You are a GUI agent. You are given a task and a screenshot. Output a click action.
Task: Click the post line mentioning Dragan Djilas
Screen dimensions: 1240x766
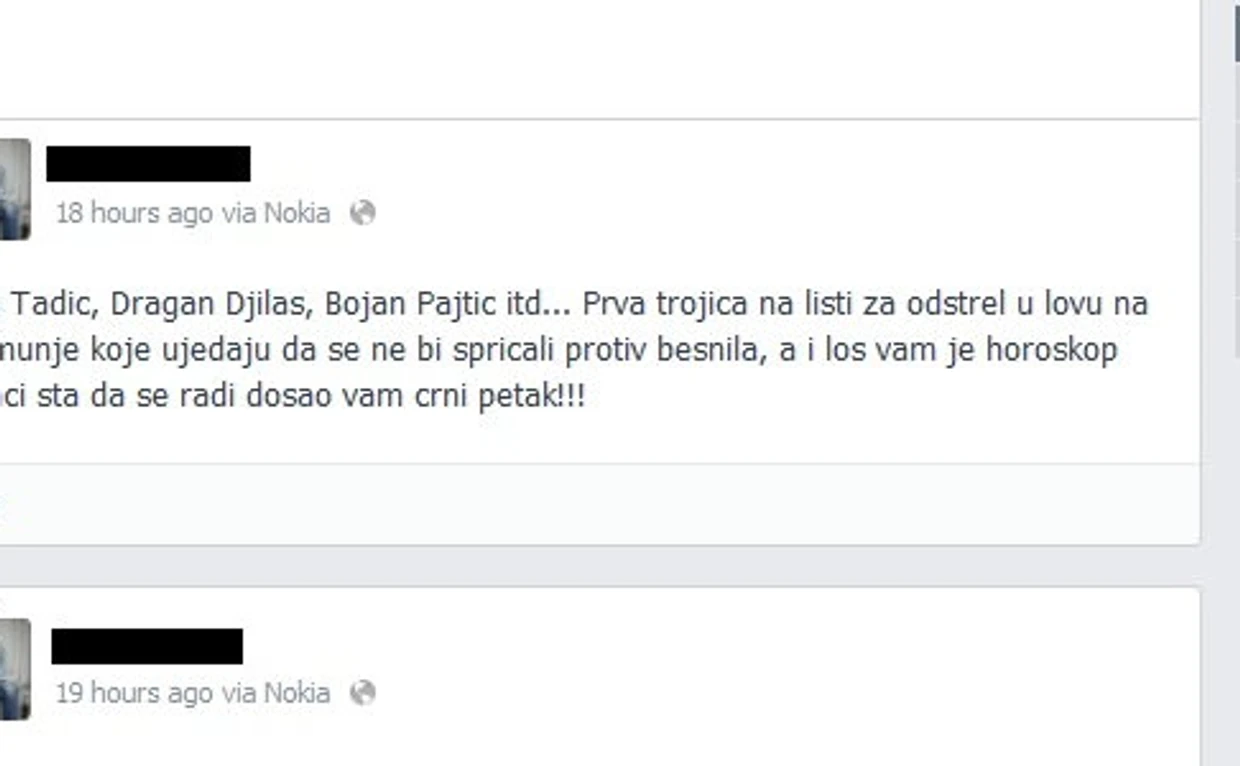pos(574,304)
